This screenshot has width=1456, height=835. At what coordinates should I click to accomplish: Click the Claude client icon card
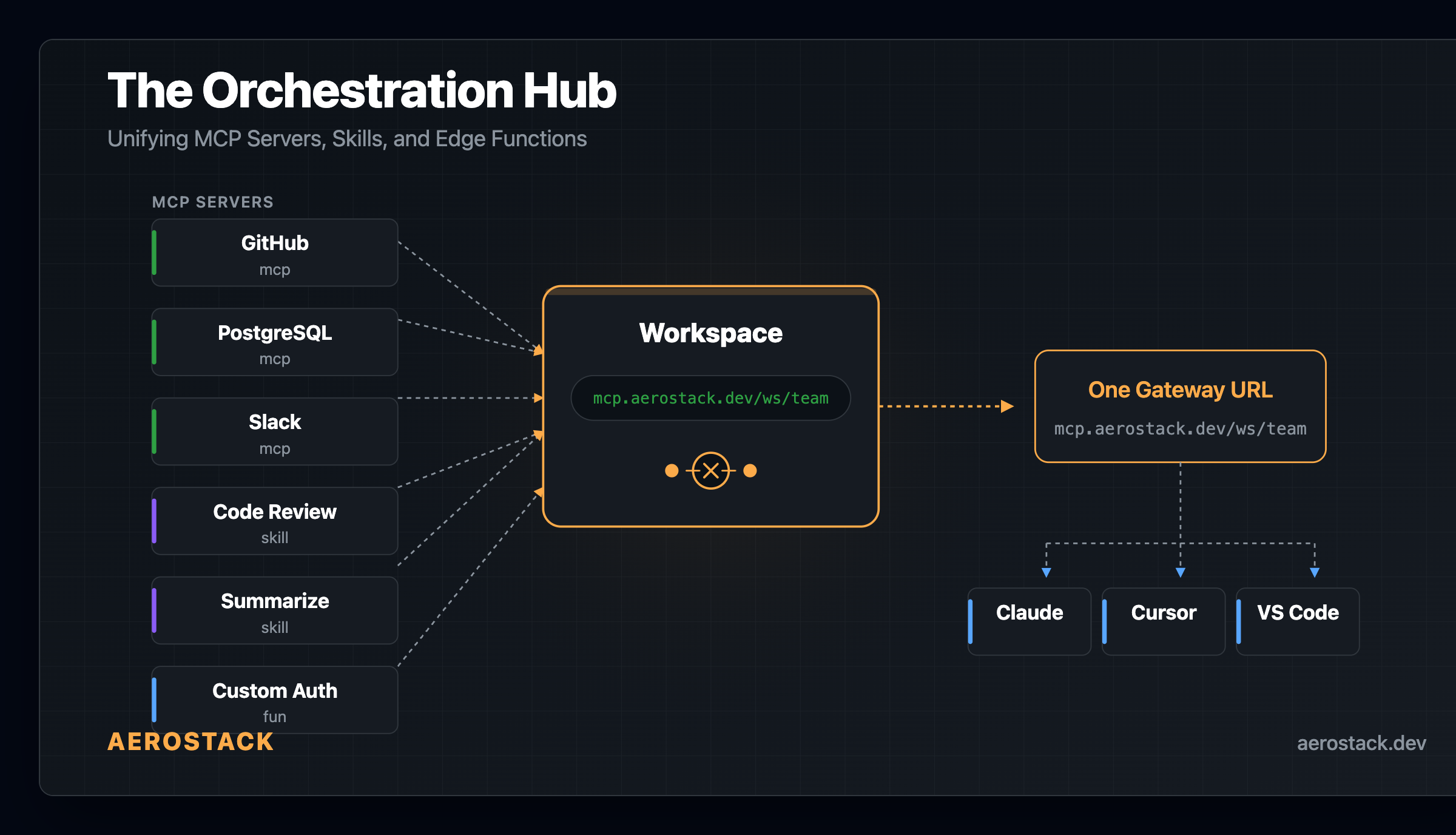pyautogui.click(x=1029, y=621)
